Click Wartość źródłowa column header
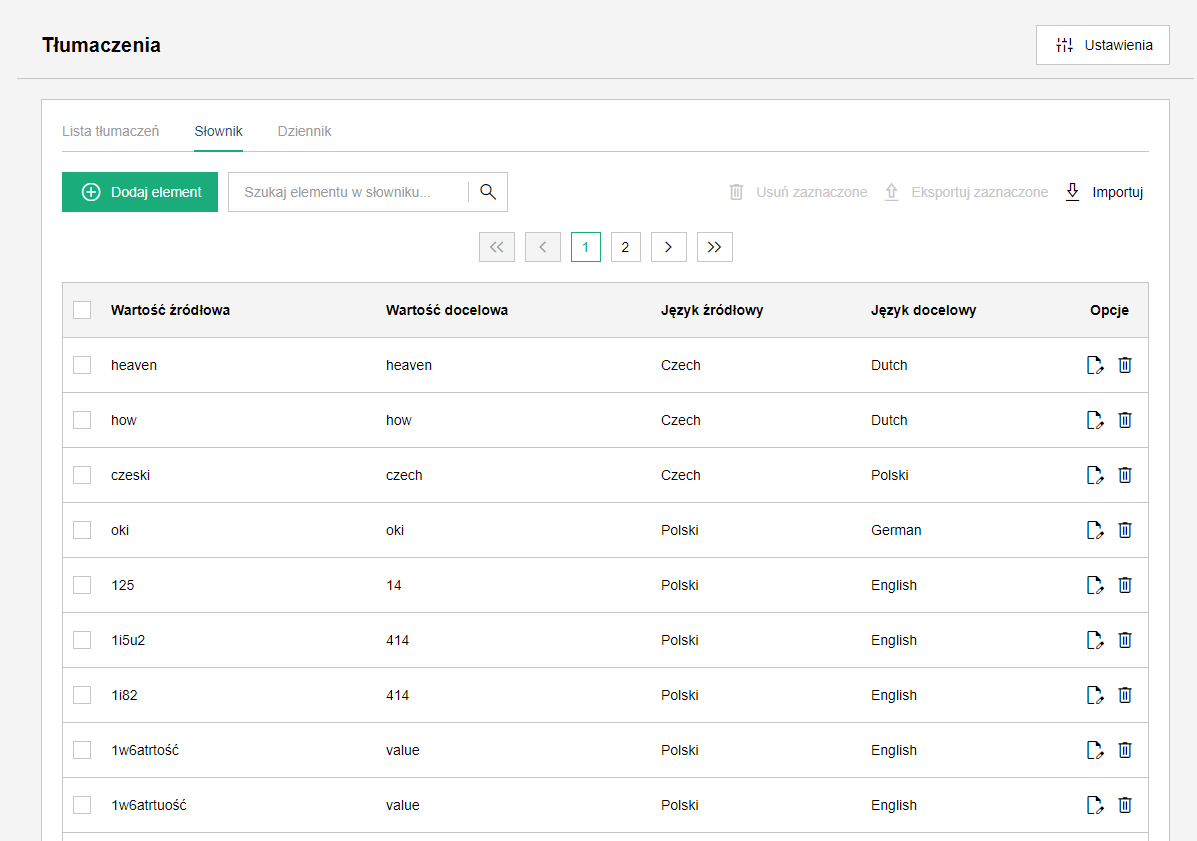Viewport: 1197px width, 841px height. pyautogui.click(x=170, y=310)
